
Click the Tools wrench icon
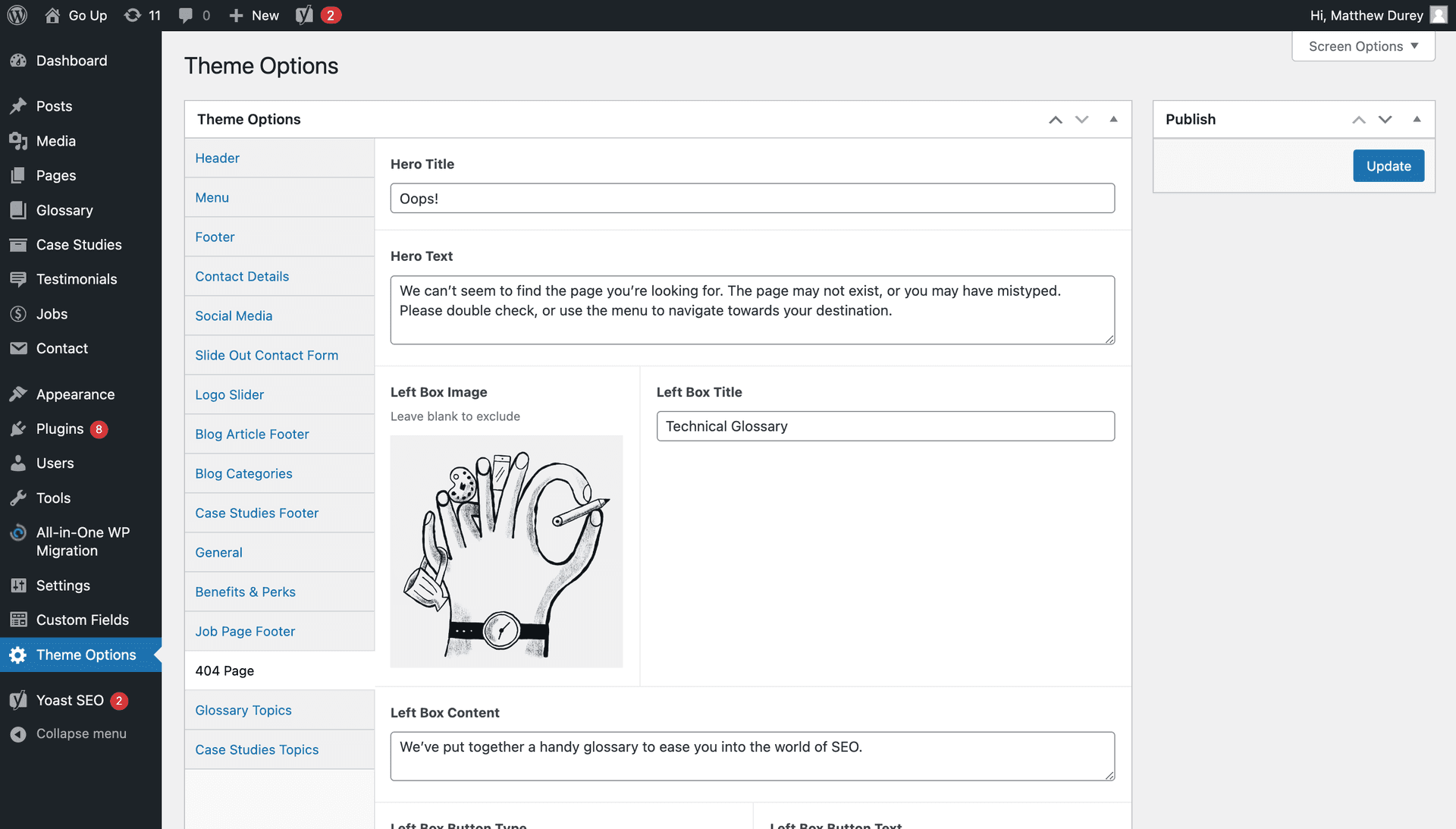tap(18, 498)
